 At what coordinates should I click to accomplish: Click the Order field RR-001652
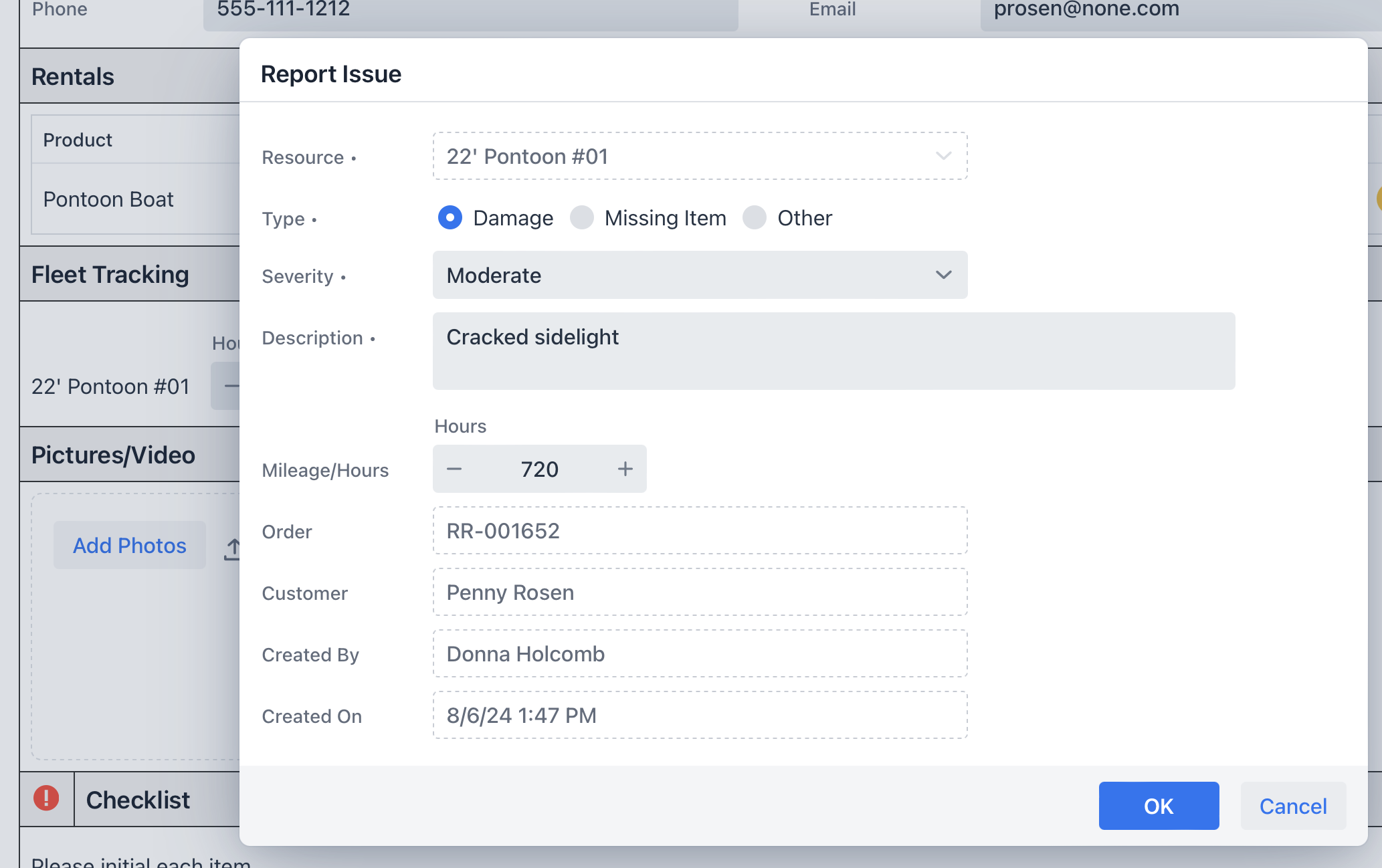pos(700,530)
